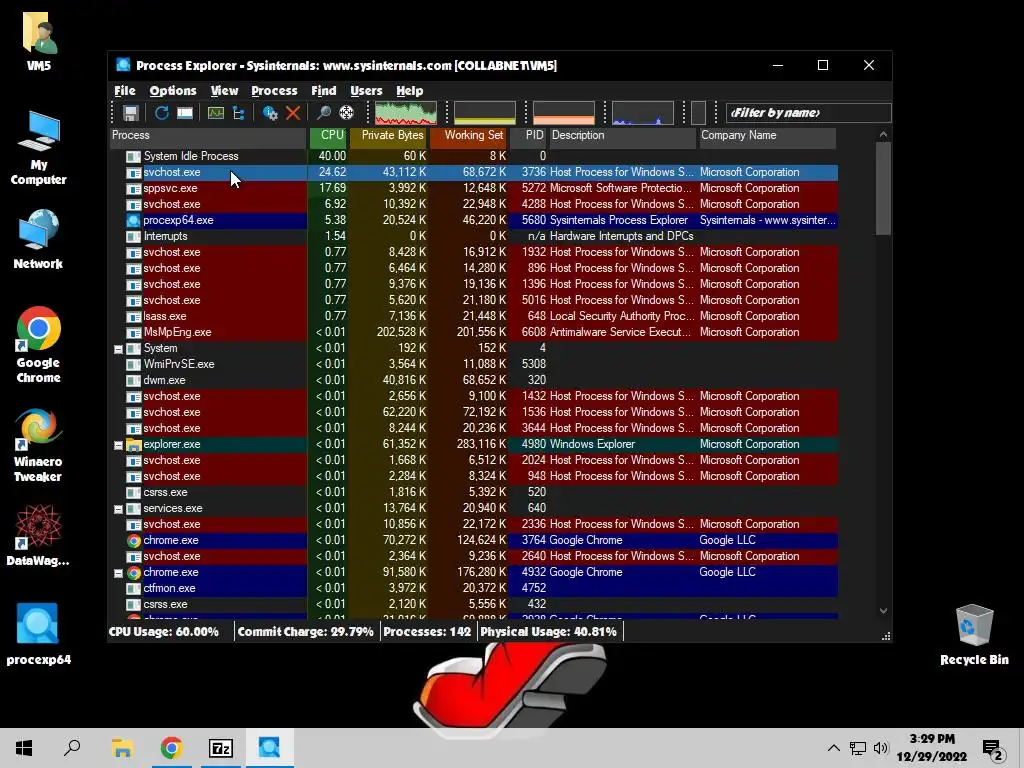Viewport: 1024px width, 768px height.
Task: Collapse the System process tree node
Action: (118, 349)
